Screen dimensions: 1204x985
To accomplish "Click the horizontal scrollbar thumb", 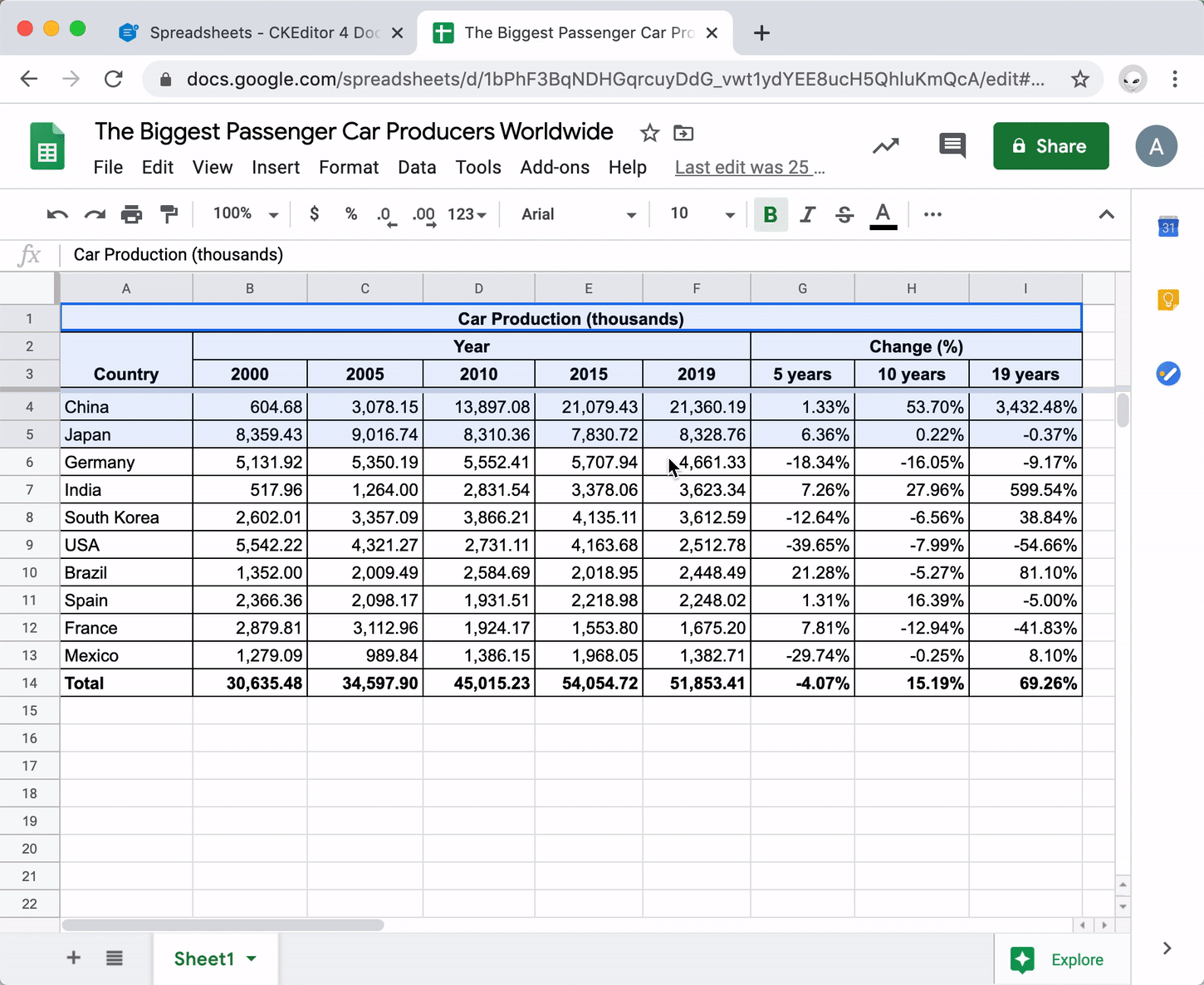I will pyautogui.click(x=223, y=924).
